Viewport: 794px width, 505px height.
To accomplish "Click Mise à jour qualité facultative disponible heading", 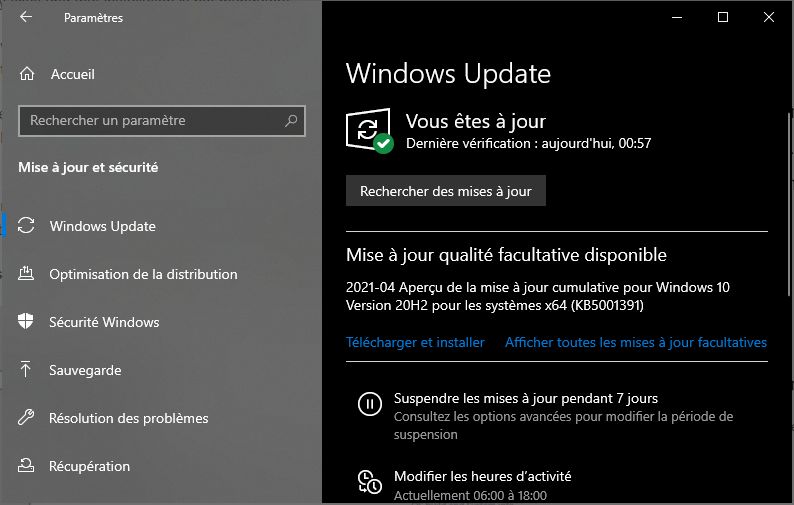I will point(506,255).
